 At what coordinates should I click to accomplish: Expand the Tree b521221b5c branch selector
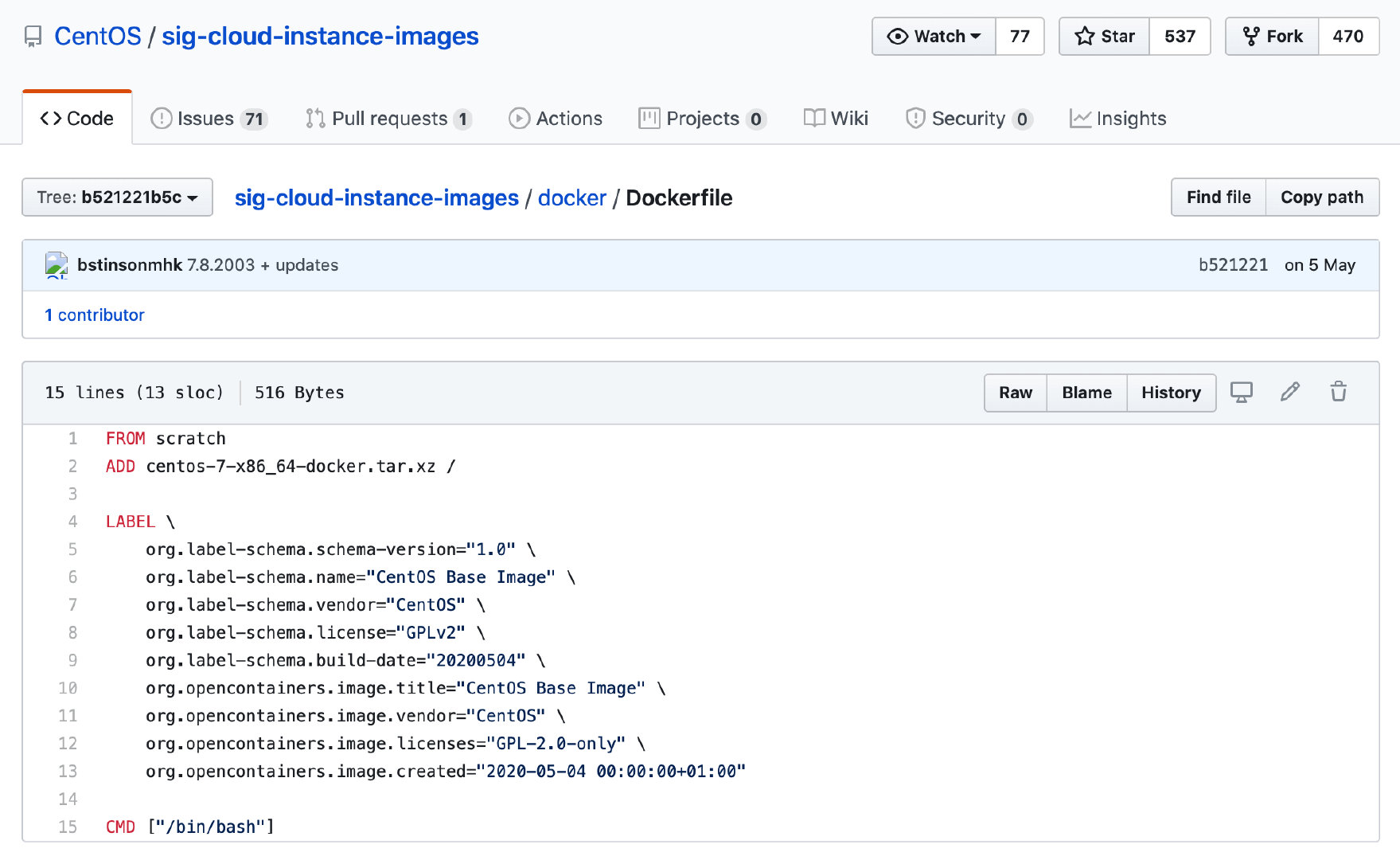(117, 197)
